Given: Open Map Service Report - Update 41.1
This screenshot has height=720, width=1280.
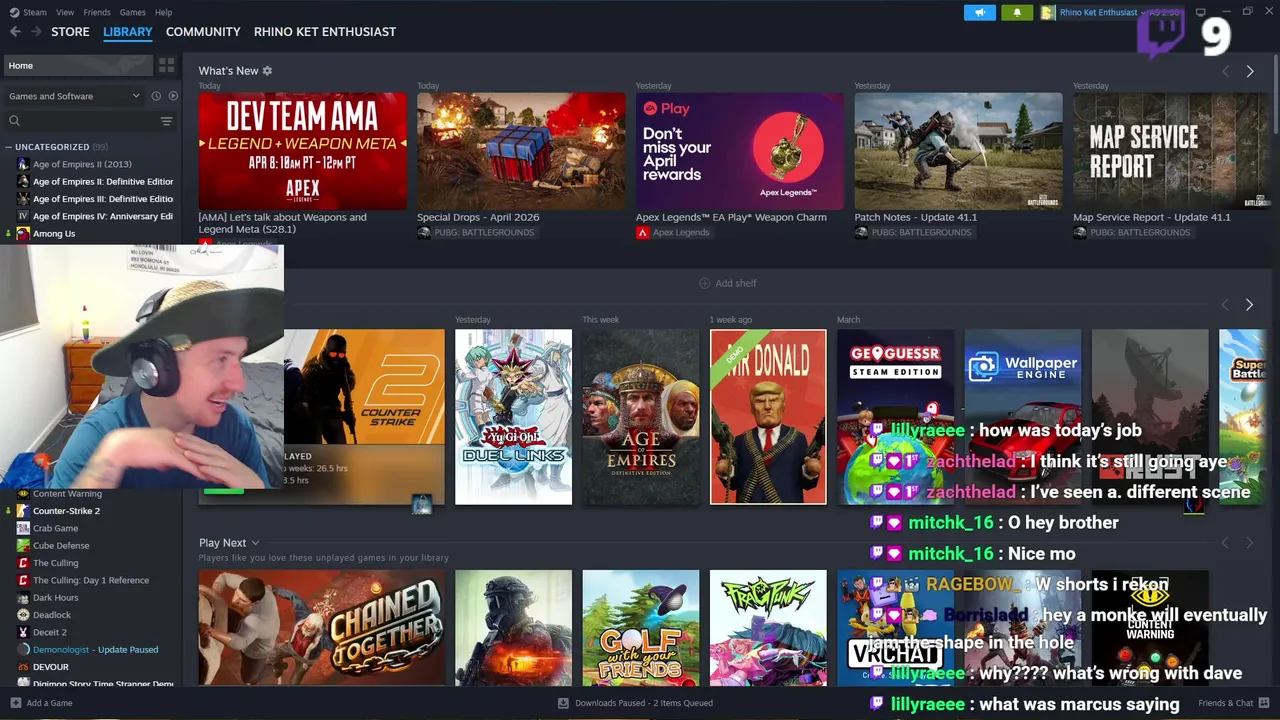Looking at the screenshot, I should 1171,151.
